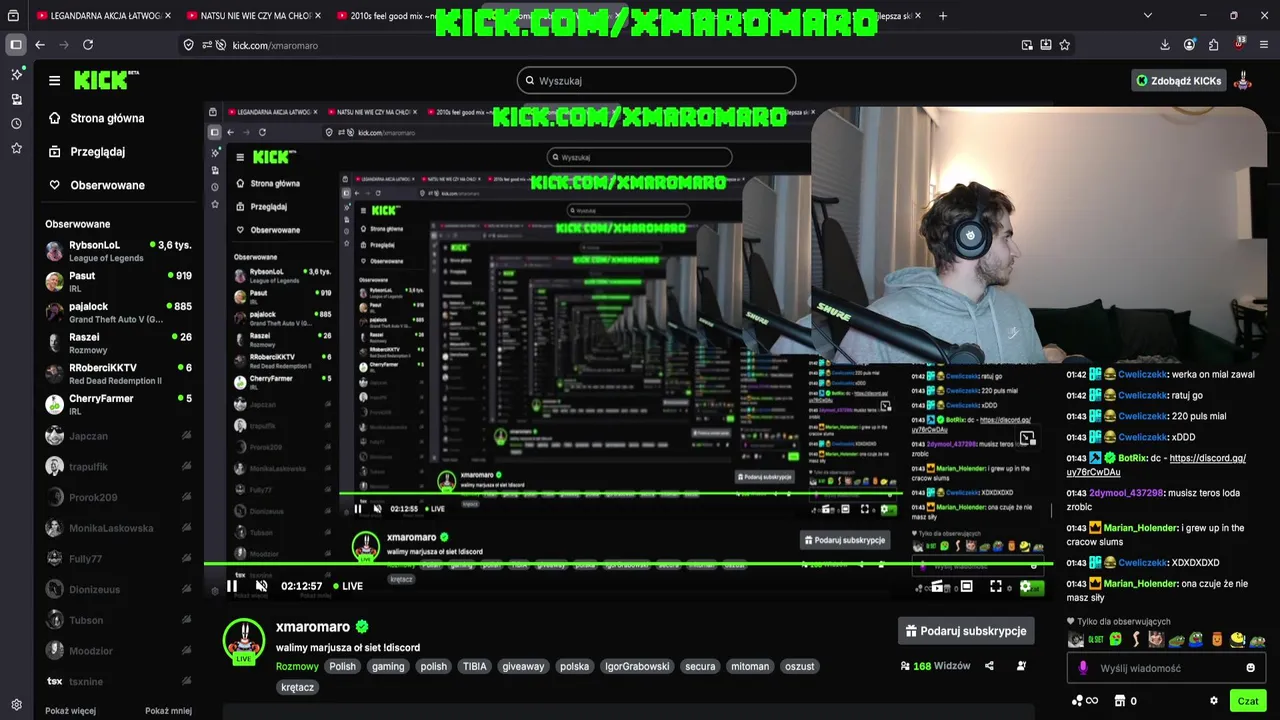Reload the page with the refresh icon

click(x=88, y=45)
